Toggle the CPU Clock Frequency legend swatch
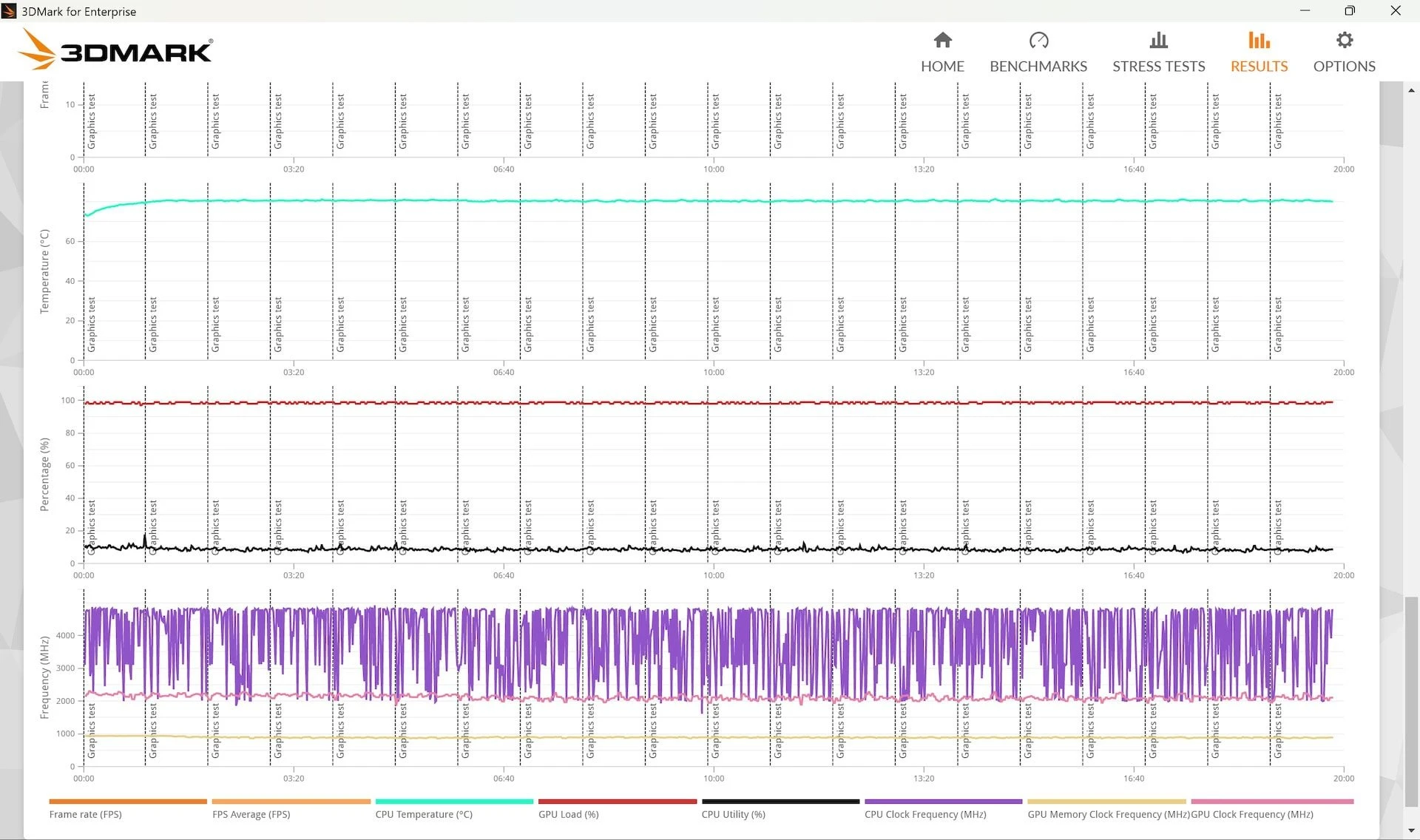This screenshot has width=1420, height=840. (x=943, y=801)
